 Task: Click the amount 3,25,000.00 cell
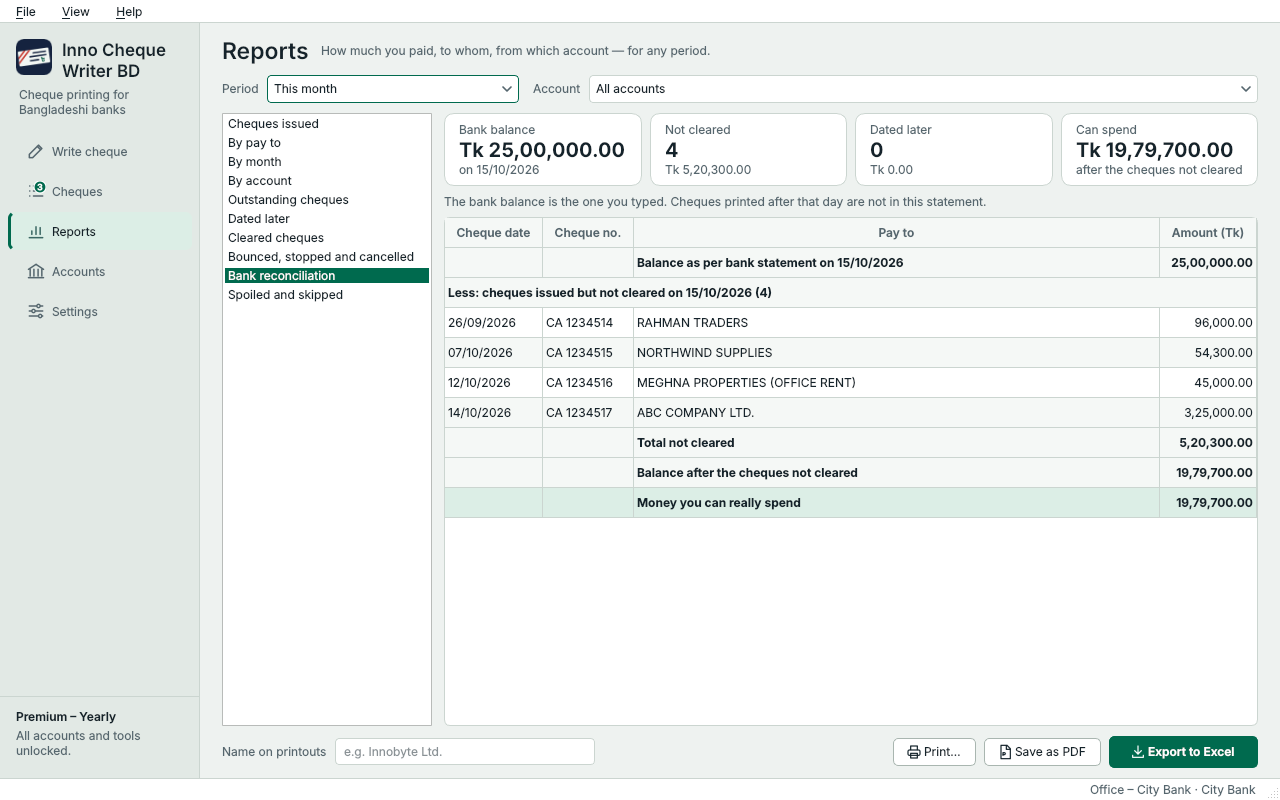point(1208,413)
